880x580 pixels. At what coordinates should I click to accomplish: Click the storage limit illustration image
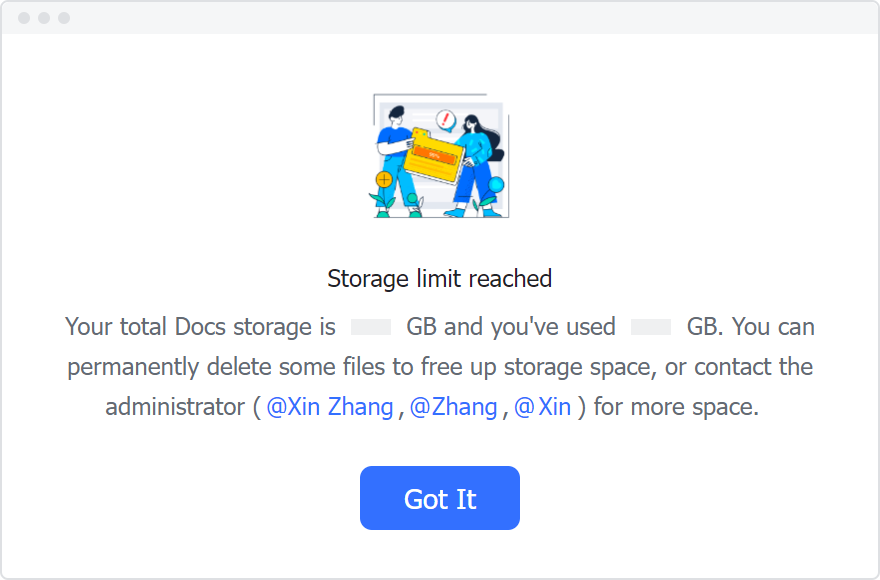click(440, 155)
